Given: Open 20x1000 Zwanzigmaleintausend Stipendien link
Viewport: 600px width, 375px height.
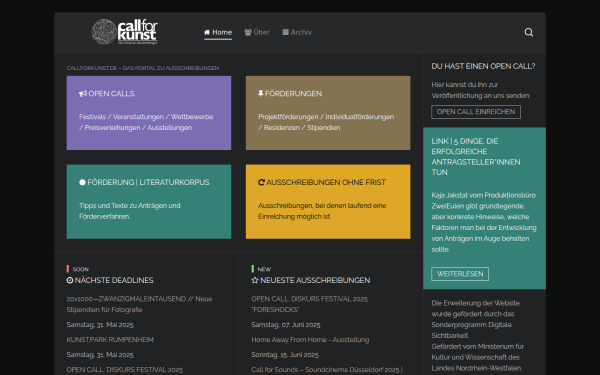Looking at the screenshot, I should 139,304.
